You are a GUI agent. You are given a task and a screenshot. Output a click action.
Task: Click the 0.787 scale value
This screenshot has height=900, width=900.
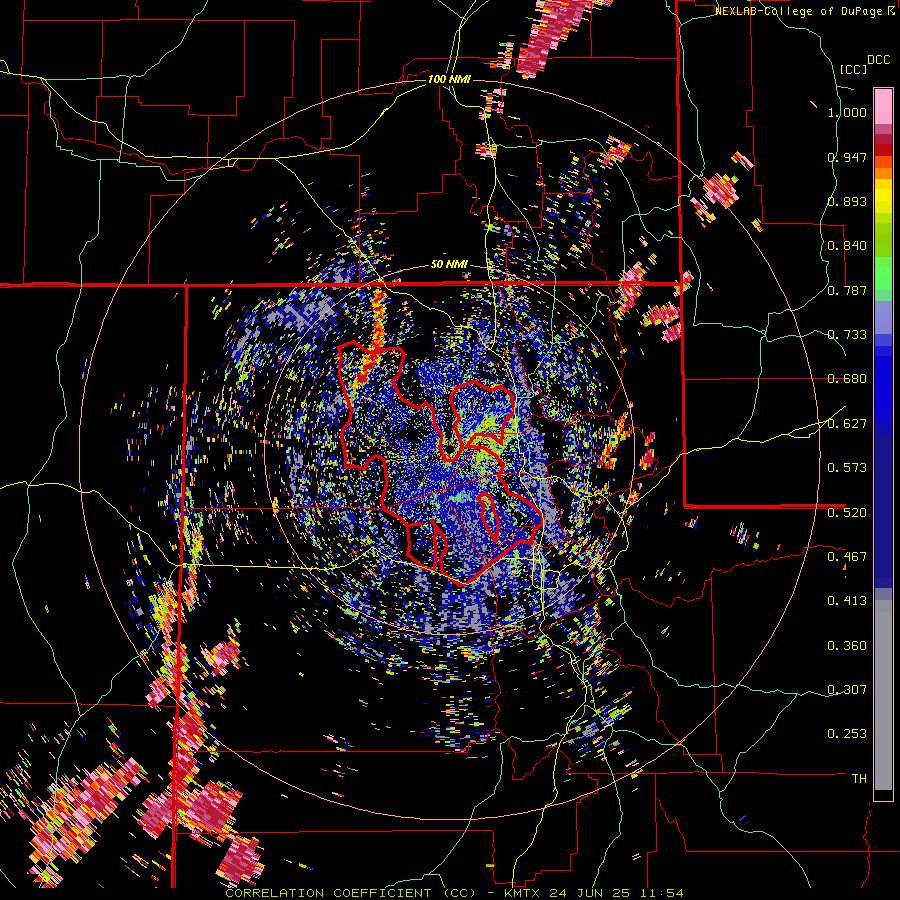[847, 290]
